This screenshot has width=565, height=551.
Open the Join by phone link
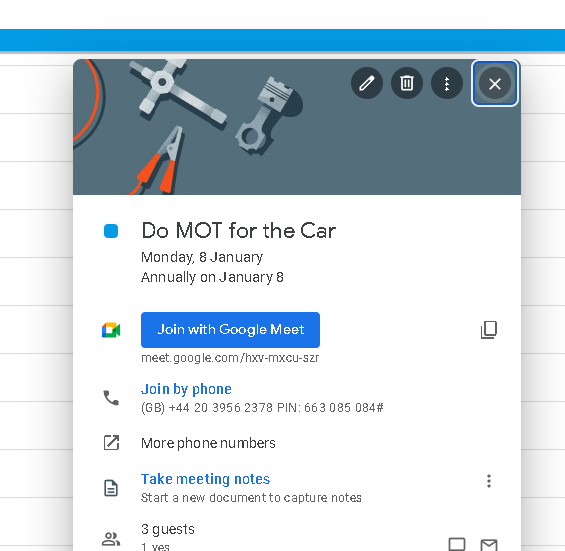186,389
